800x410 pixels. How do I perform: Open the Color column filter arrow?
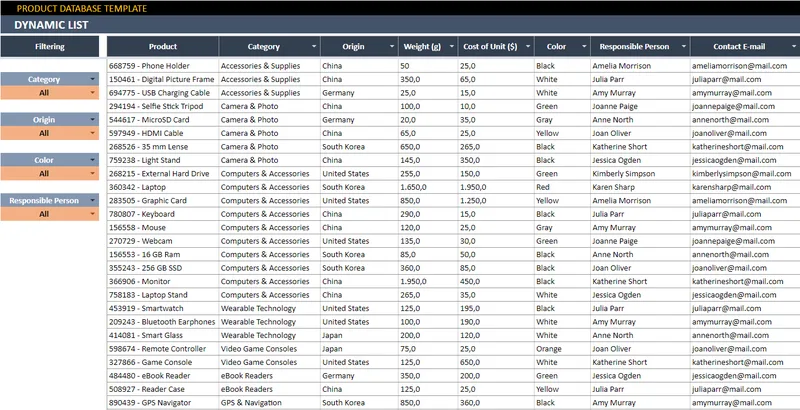click(x=584, y=46)
